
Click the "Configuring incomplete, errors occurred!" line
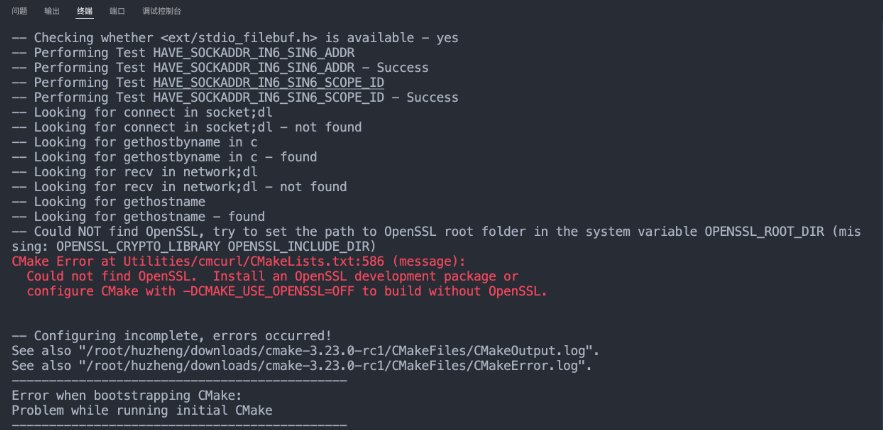(x=172, y=336)
